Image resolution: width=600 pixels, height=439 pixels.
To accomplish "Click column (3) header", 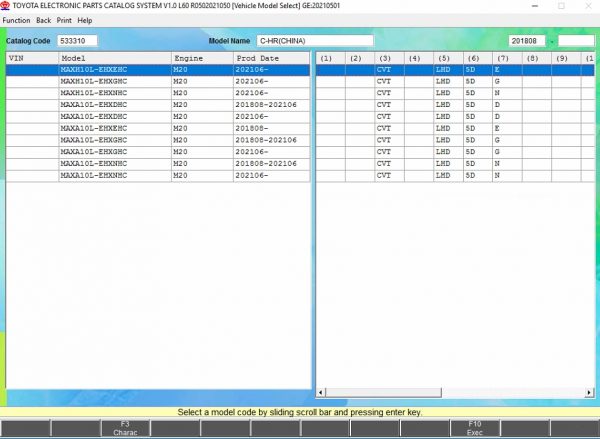I will click(390, 58).
